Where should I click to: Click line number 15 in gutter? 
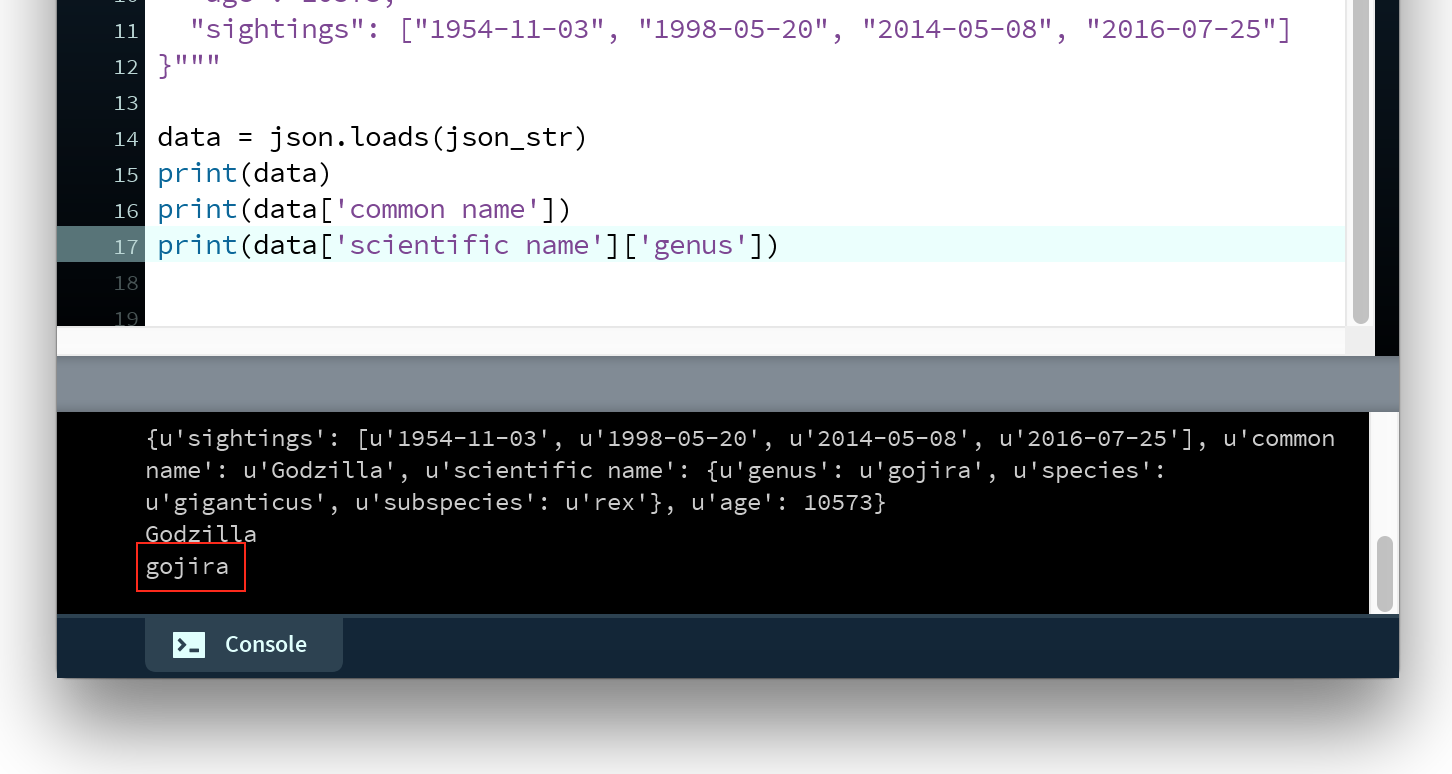click(125, 174)
